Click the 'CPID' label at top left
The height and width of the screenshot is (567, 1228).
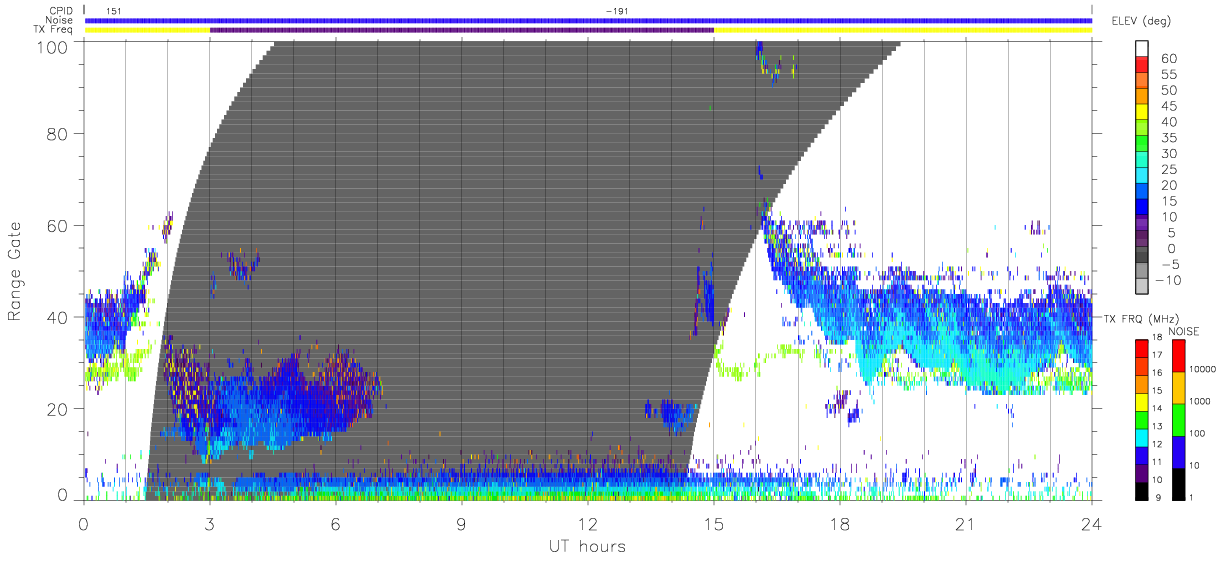click(61, 11)
